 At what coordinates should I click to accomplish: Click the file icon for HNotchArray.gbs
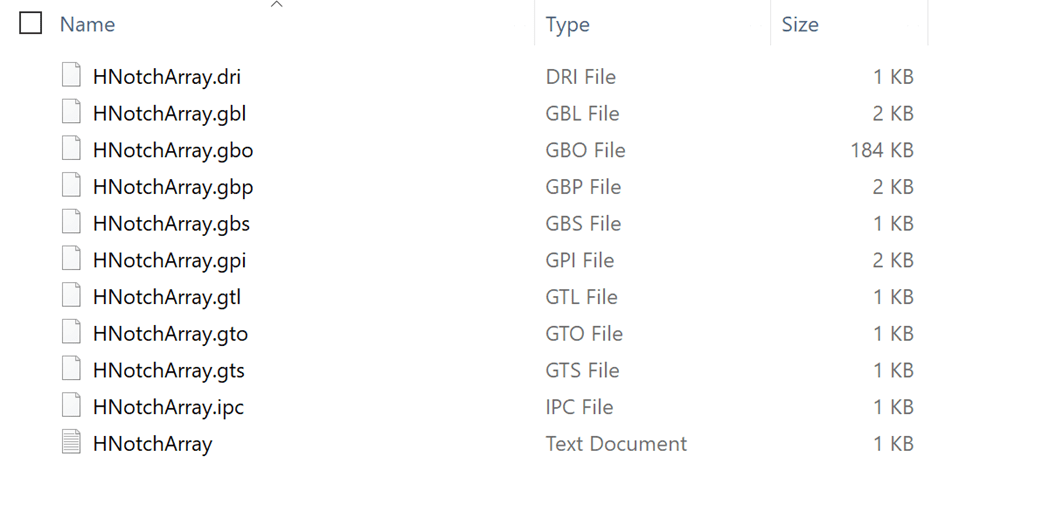pyautogui.click(x=71, y=223)
